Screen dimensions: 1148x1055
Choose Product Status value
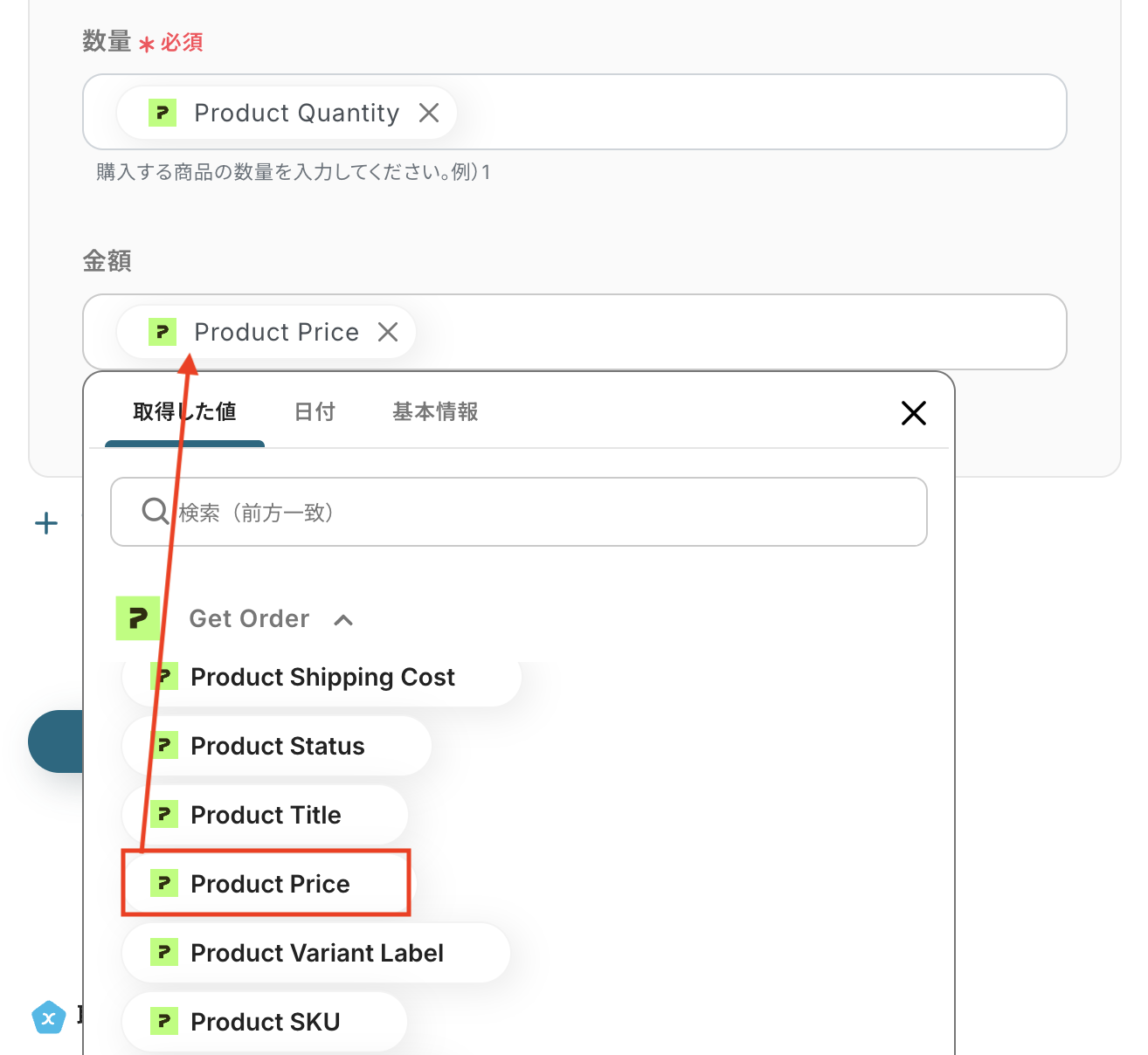pos(277,747)
